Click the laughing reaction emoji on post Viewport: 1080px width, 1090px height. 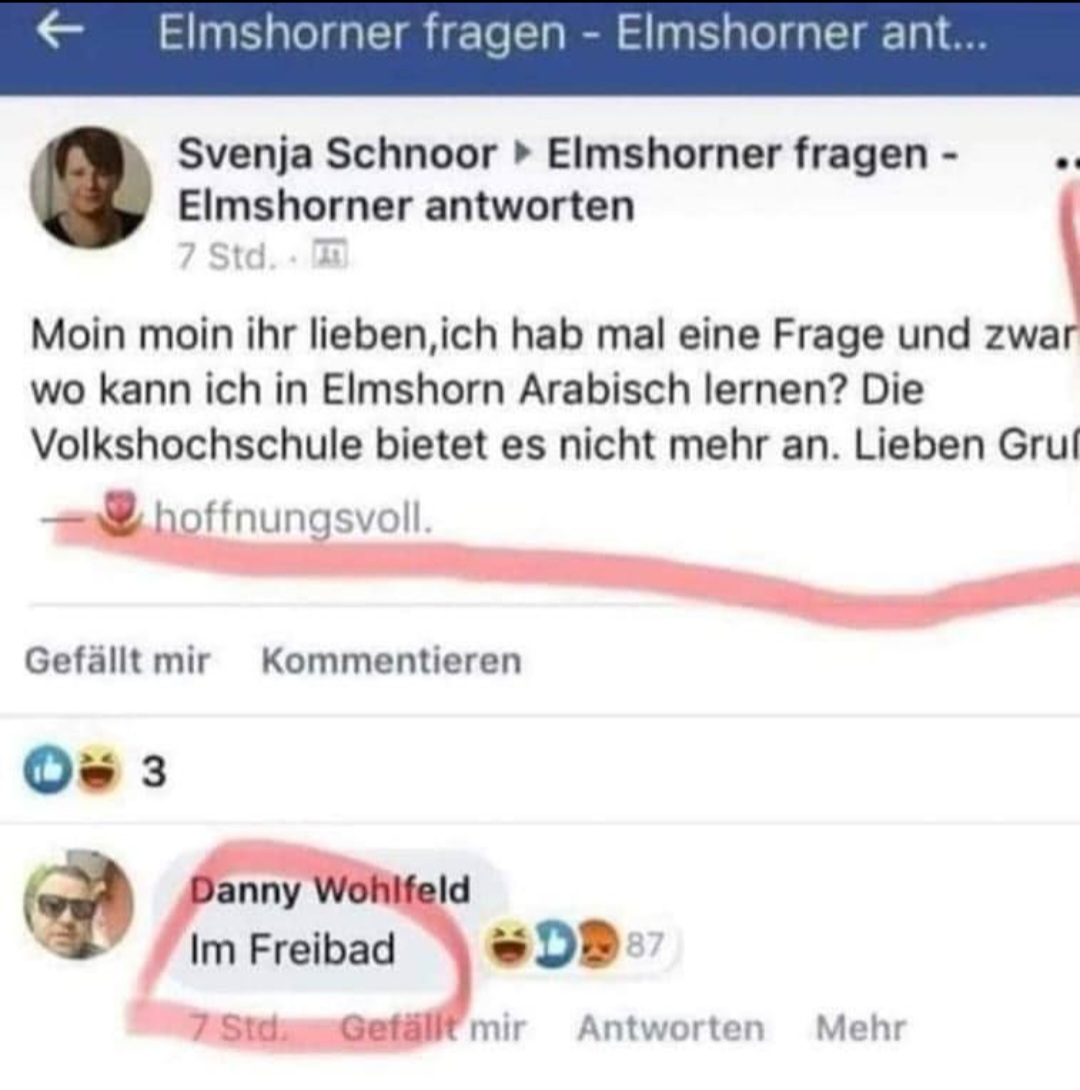(99, 770)
